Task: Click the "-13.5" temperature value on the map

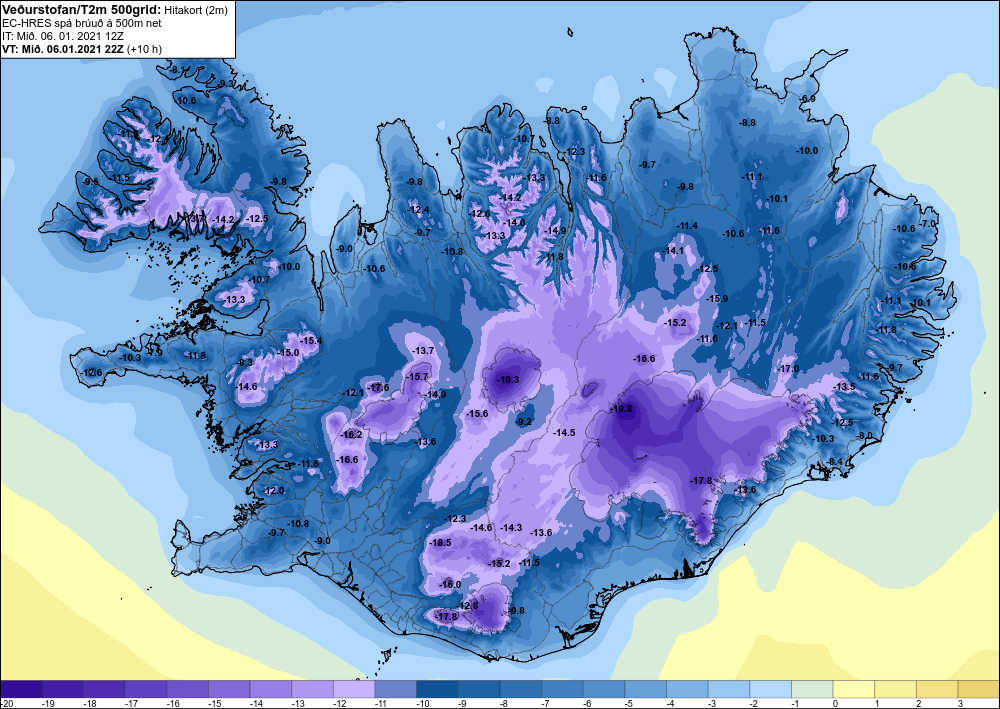Action: point(844,386)
